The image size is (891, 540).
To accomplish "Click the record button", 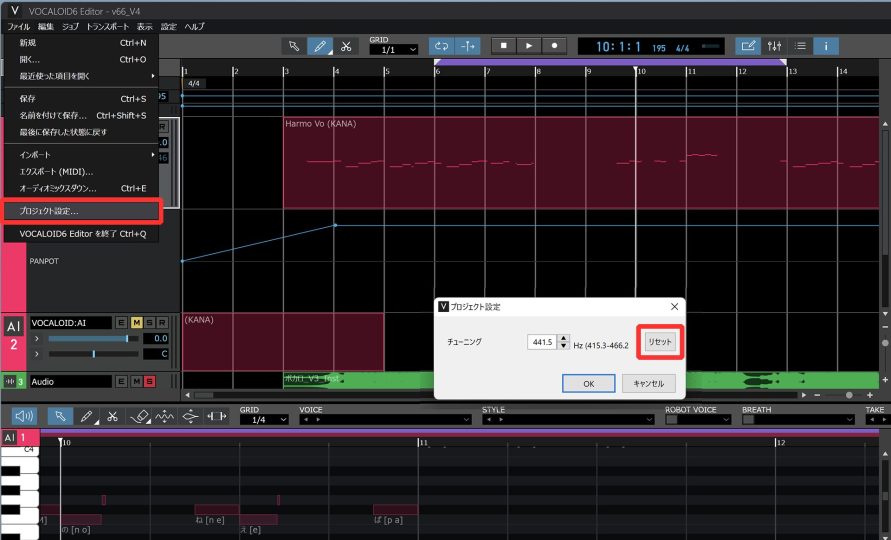I will (555, 46).
